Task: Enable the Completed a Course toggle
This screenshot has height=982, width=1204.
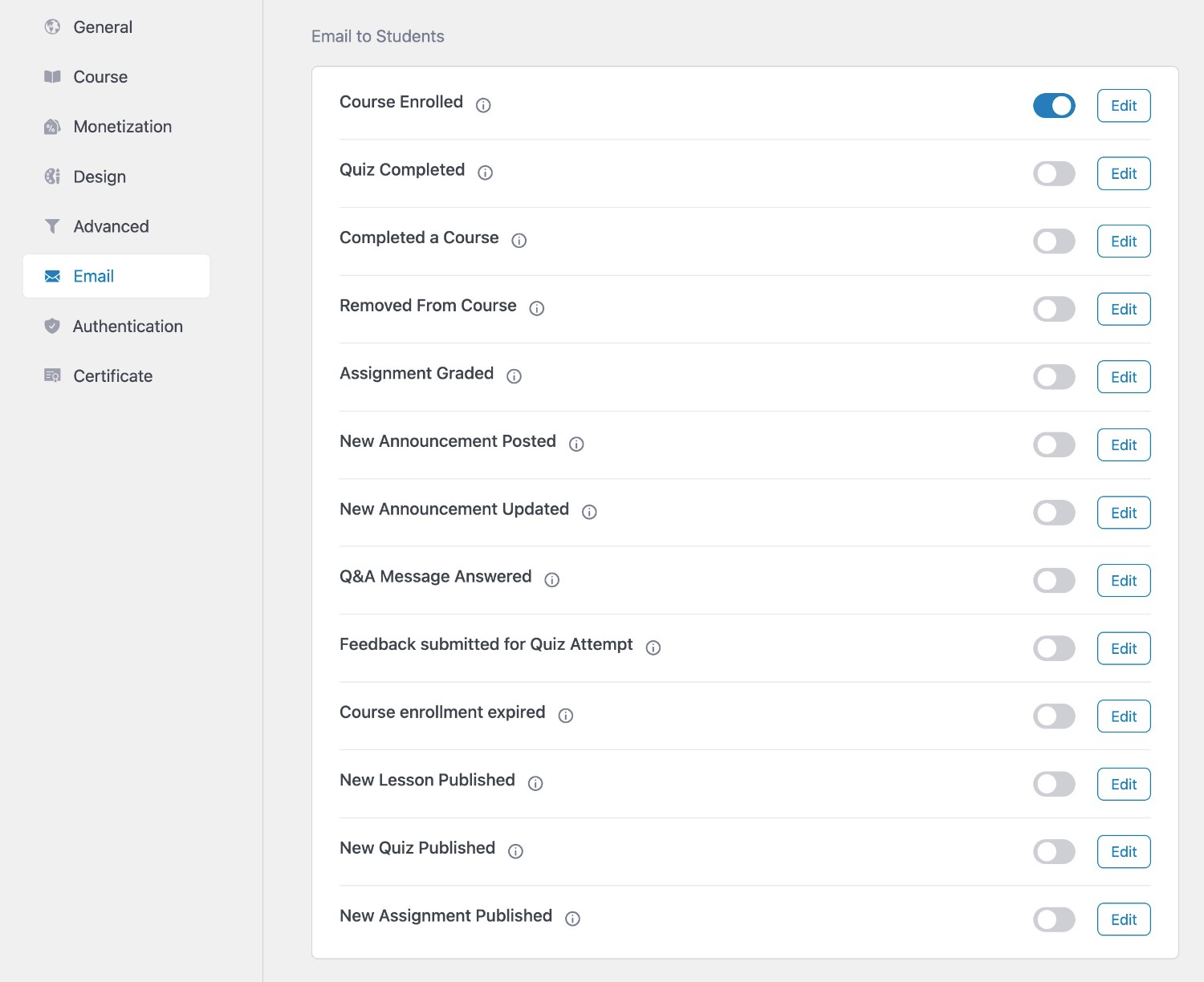Action: click(1054, 241)
